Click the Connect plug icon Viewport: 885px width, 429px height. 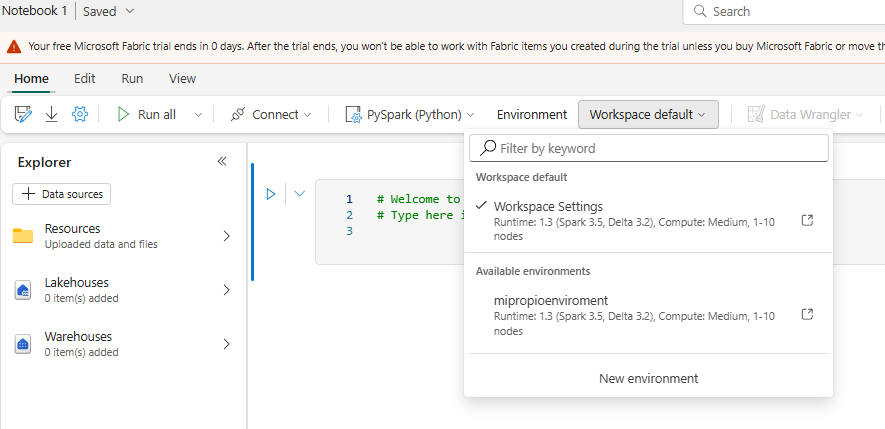coord(238,115)
